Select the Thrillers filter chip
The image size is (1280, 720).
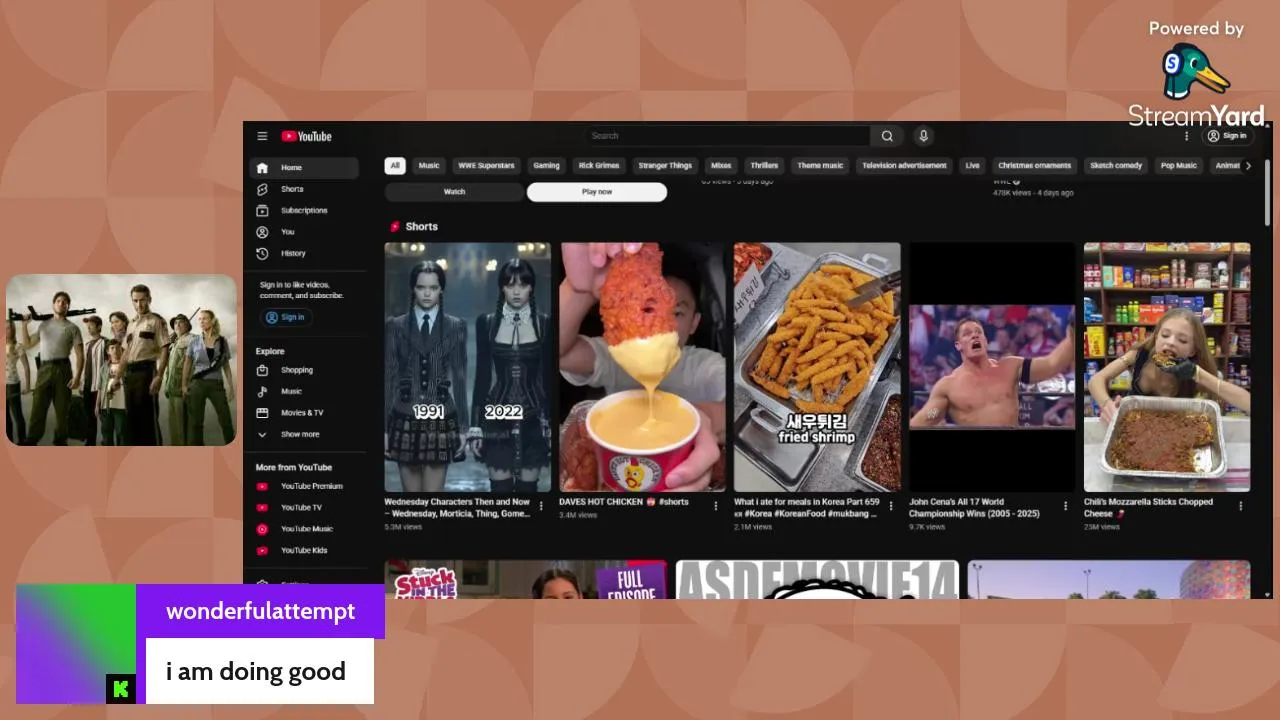click(764, 166)
